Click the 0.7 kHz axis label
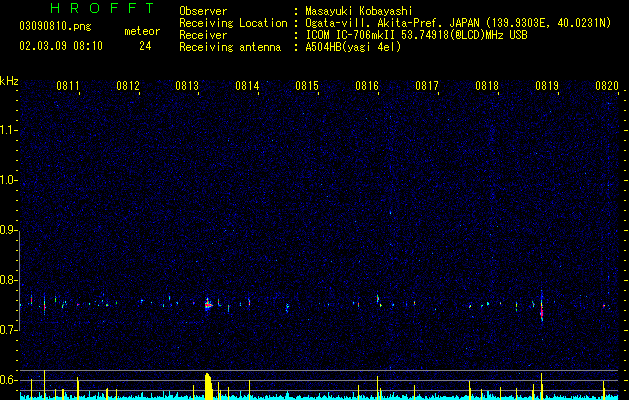Image resolution: width=629 pixels, height=400 pixels. (8, 330)
